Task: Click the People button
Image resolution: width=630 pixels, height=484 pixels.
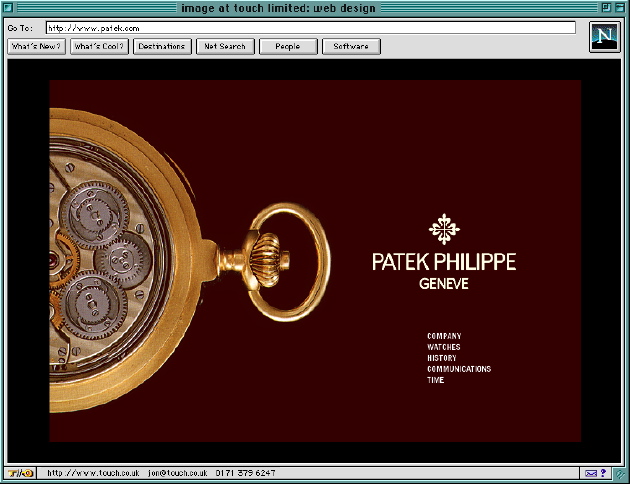Action: point(288,46)
